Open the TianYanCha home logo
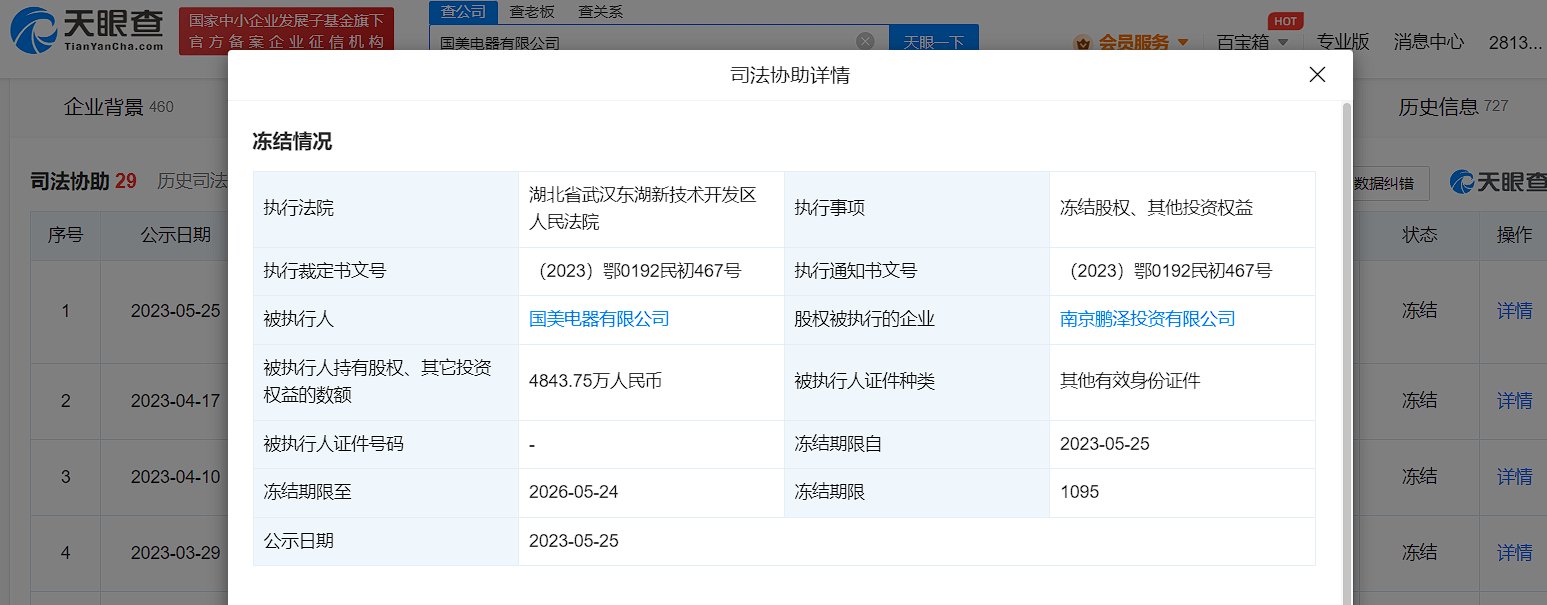 87,29
